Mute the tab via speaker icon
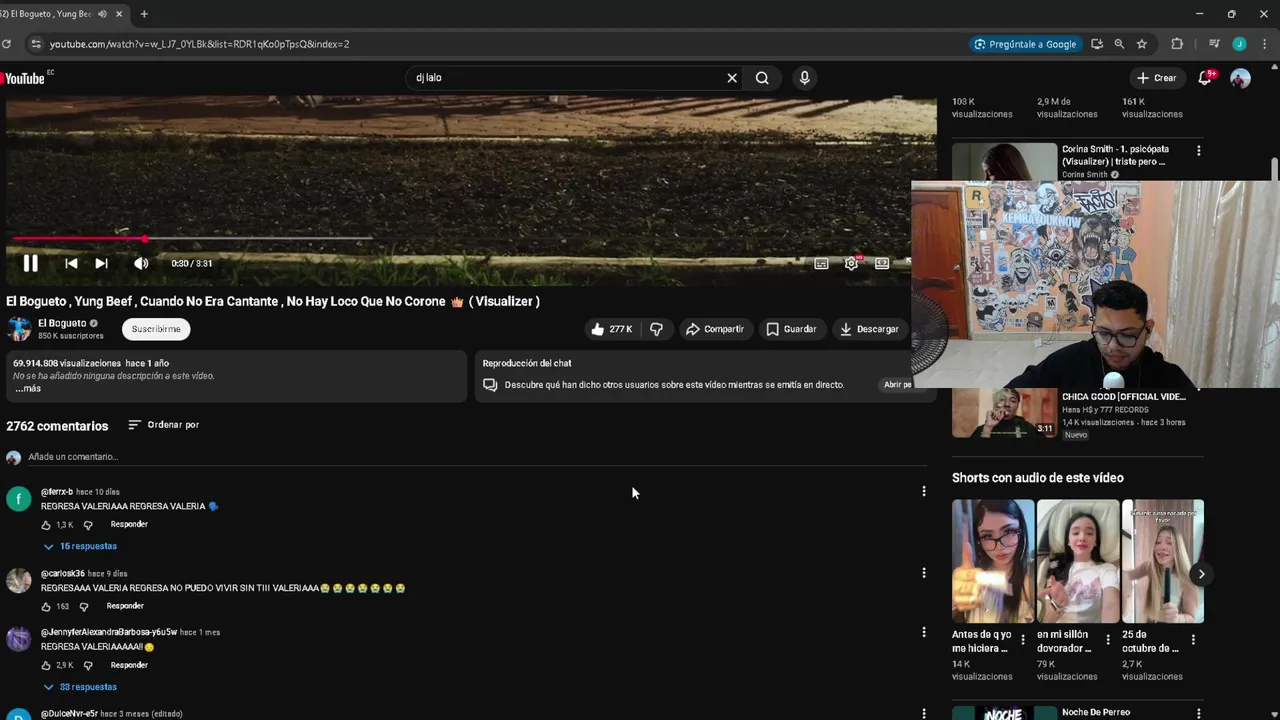 (102, 14)
